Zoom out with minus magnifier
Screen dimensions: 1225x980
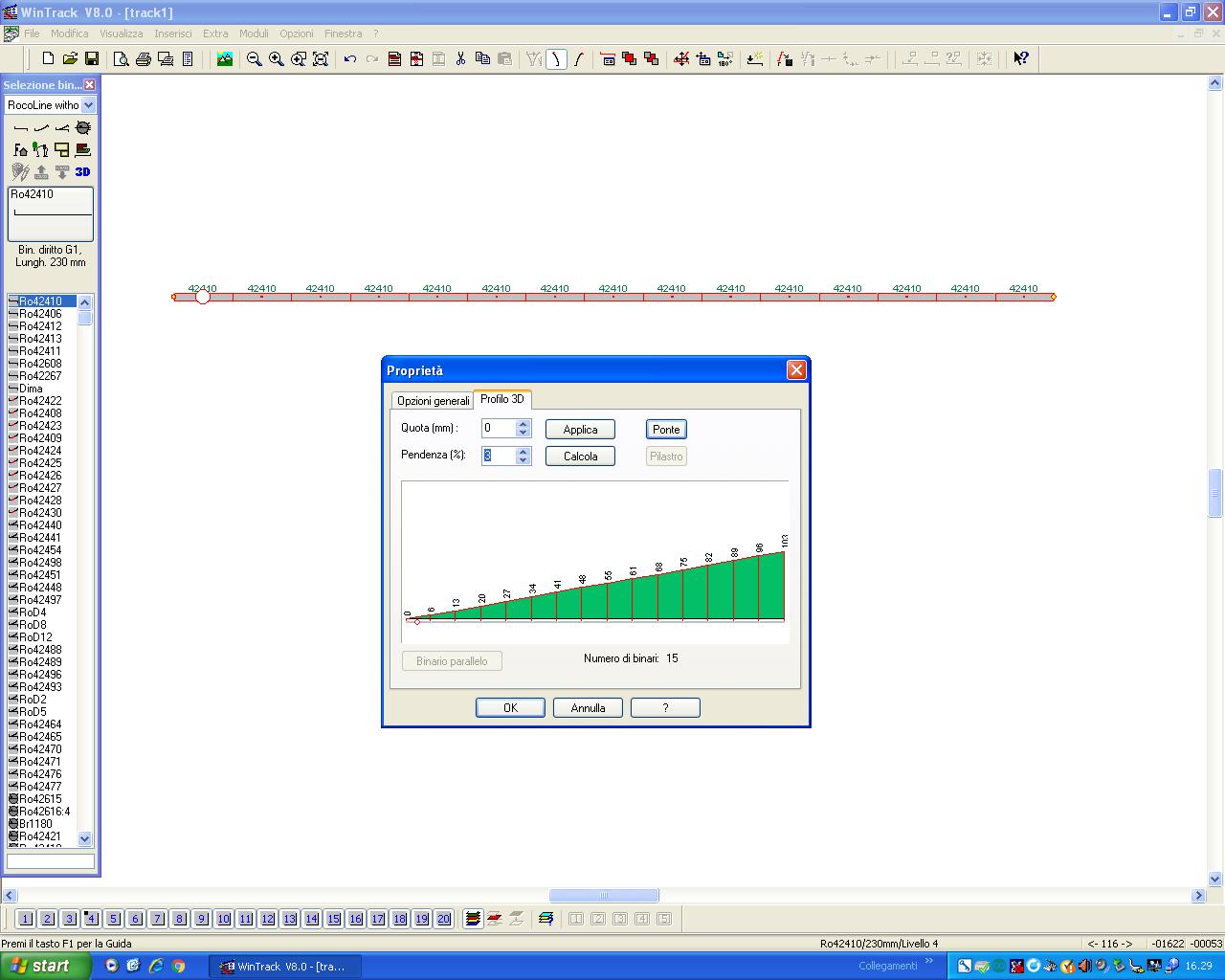255,58
